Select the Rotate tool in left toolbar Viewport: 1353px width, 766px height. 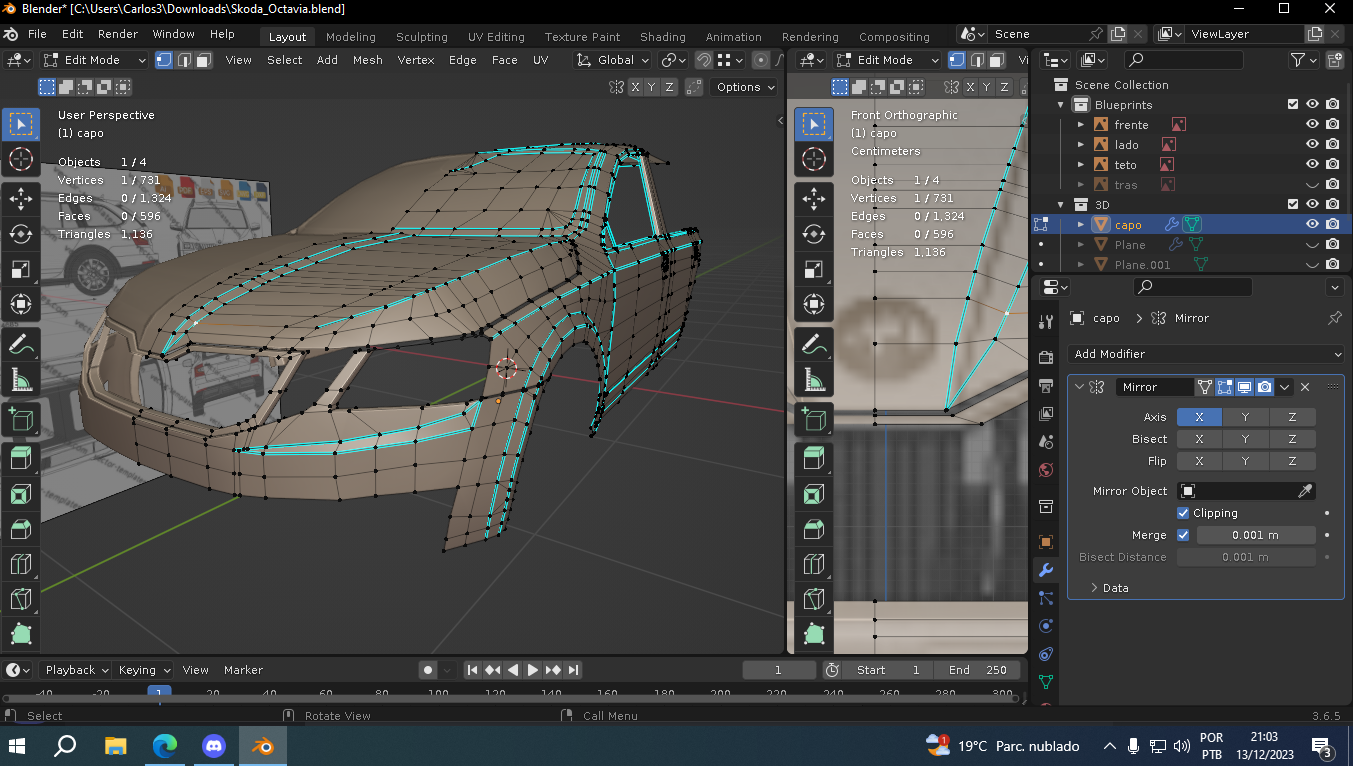[x=21, y=234]
